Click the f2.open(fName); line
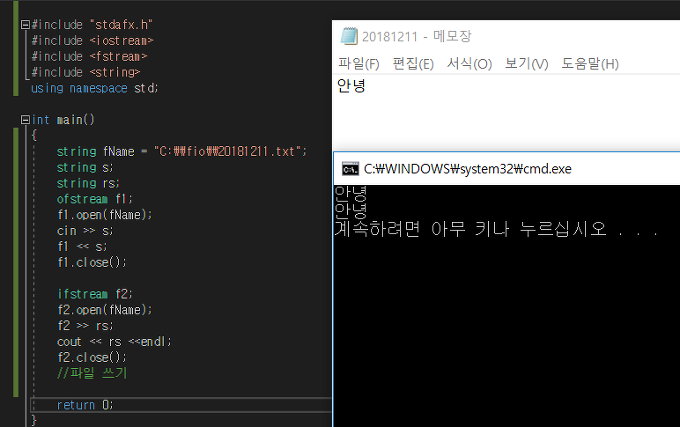The height and width of the screenshot is (427, 680). (x=105, y=310)
